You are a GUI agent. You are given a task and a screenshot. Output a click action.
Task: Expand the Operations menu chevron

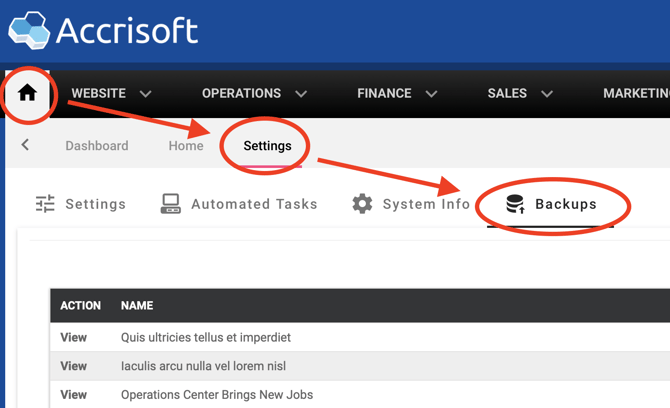point(301,94)
